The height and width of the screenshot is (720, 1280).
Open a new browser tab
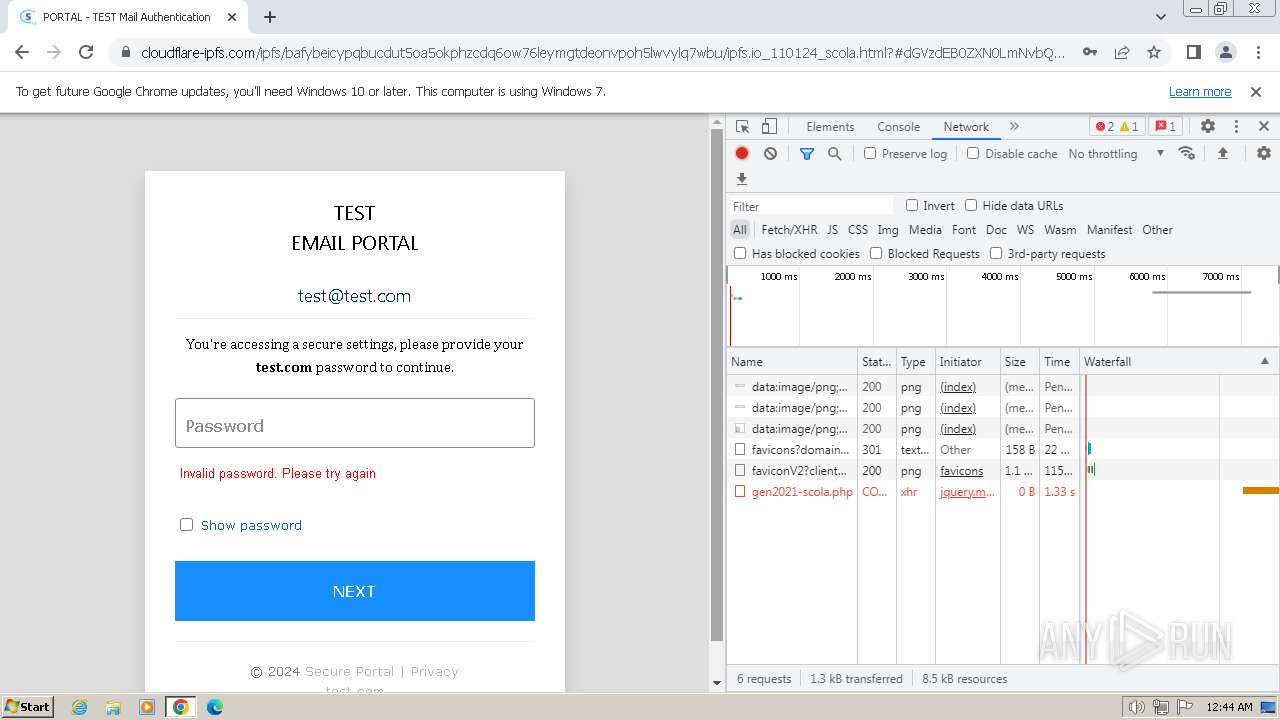(270, 17)
